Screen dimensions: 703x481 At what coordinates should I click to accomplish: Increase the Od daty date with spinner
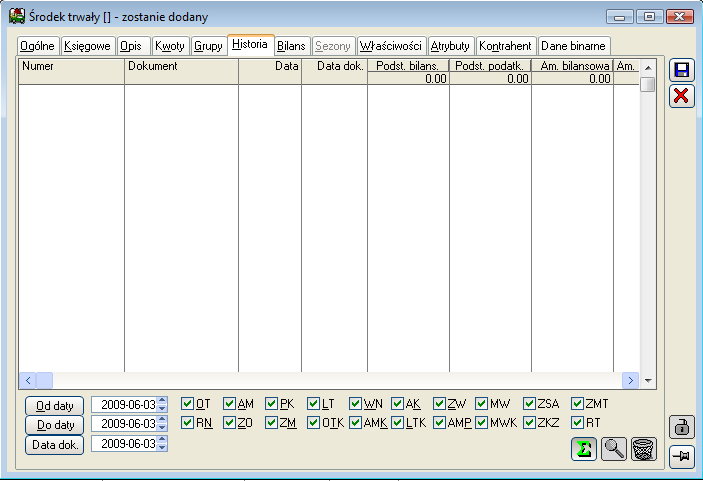(162, 401)
